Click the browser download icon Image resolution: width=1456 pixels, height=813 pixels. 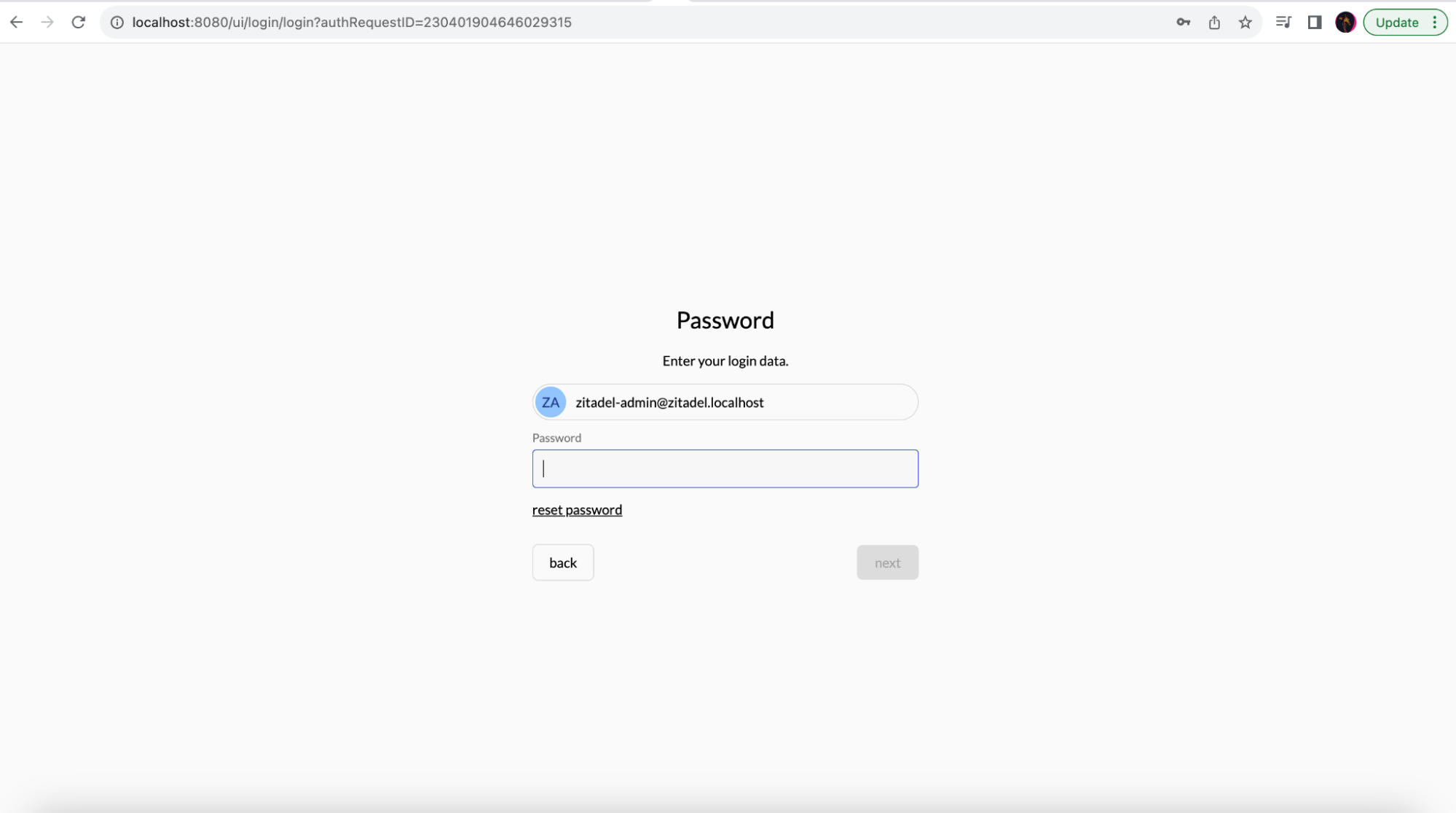pyautogui.click(x=1215, y=22)
